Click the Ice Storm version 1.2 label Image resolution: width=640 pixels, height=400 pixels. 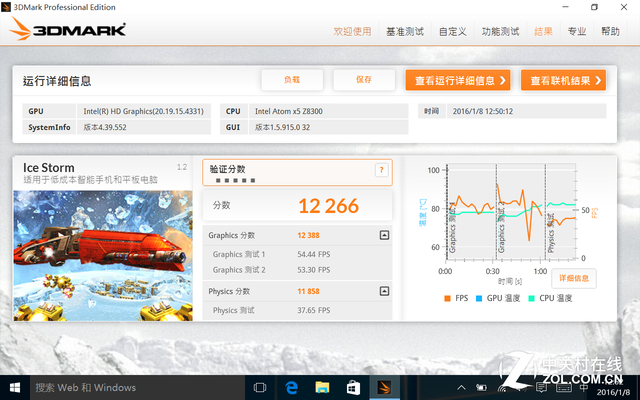(x=182, y=167)
